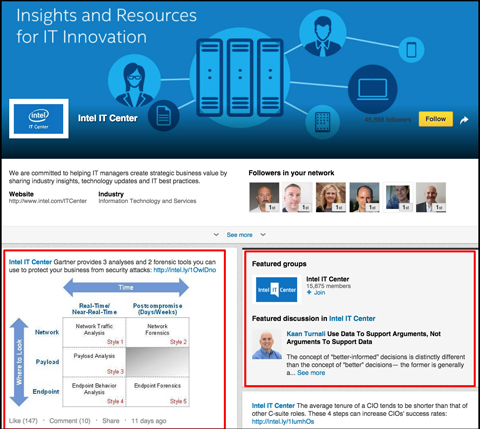Open Kaan Turnali's profile photo
Image resolution: width=480 pixels, height=429 pixels.
point(267,344)
